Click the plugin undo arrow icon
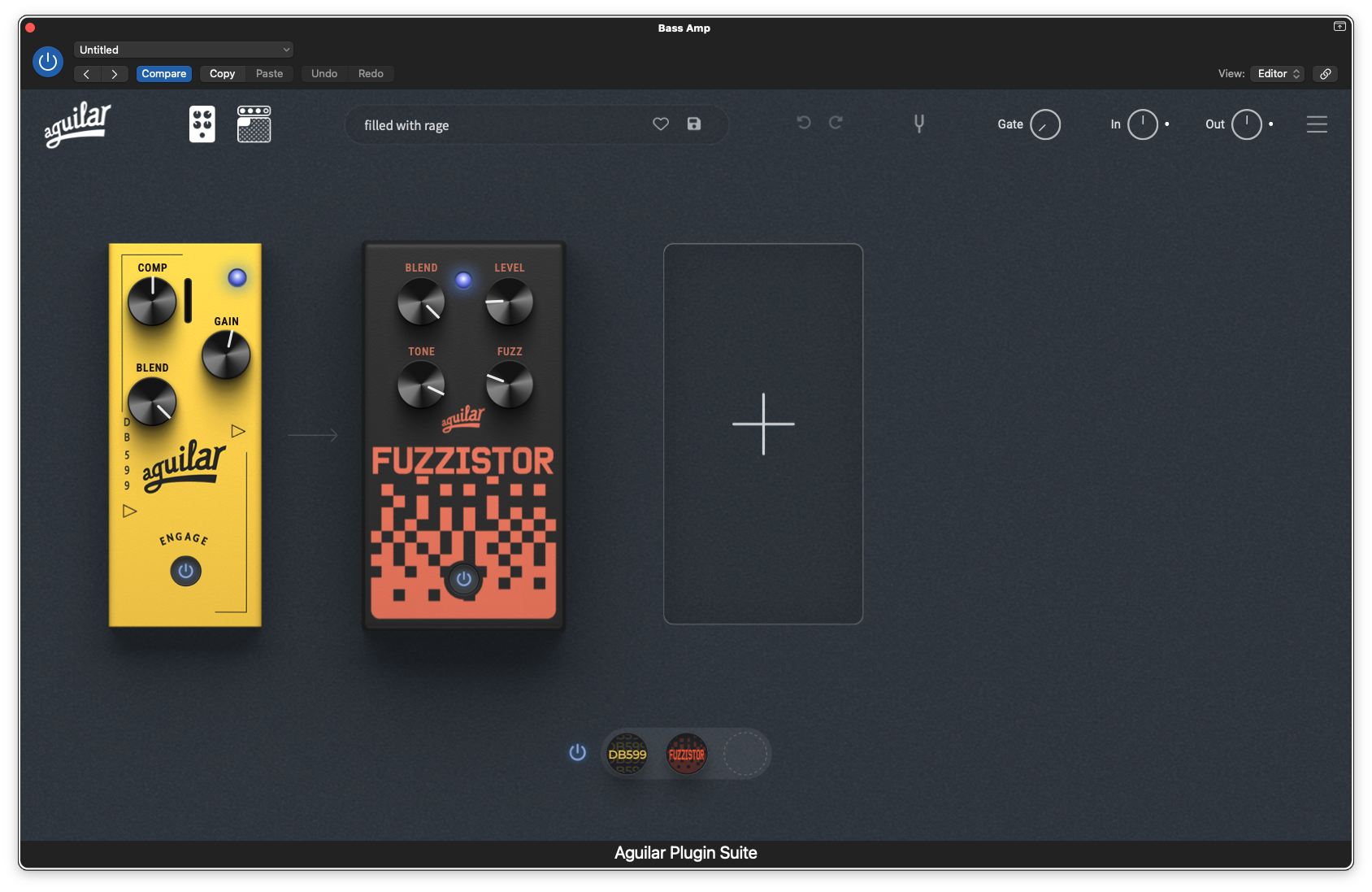Viewport: 1372px width, 892px height. (804, 123)
